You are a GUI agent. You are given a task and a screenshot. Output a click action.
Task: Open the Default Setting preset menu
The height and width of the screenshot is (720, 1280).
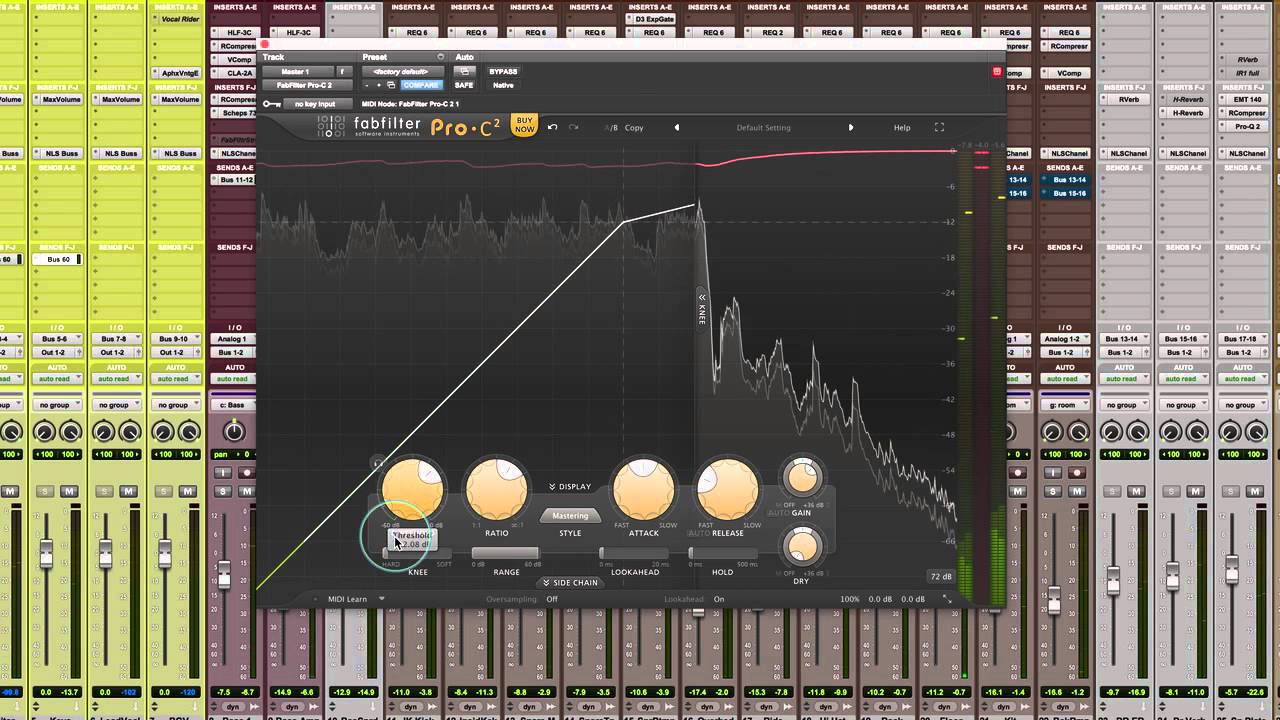point(763,127)
